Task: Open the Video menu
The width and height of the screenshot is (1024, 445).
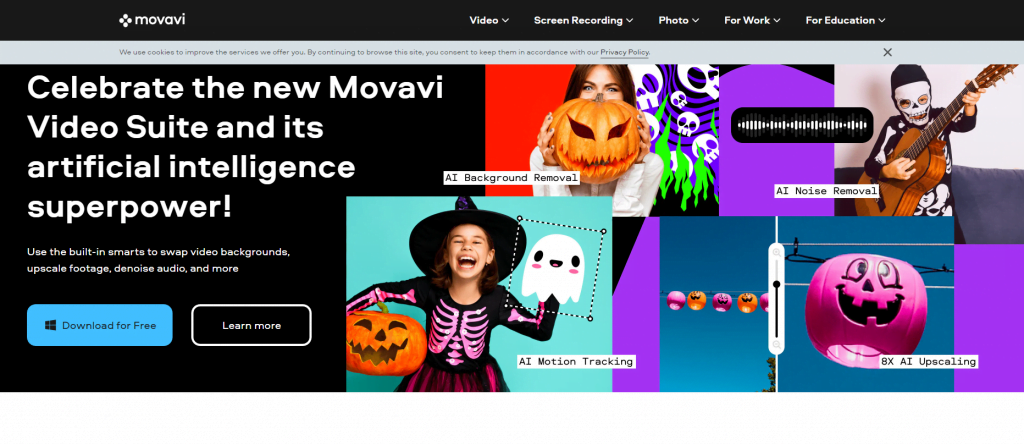Action: pos(488,20)
